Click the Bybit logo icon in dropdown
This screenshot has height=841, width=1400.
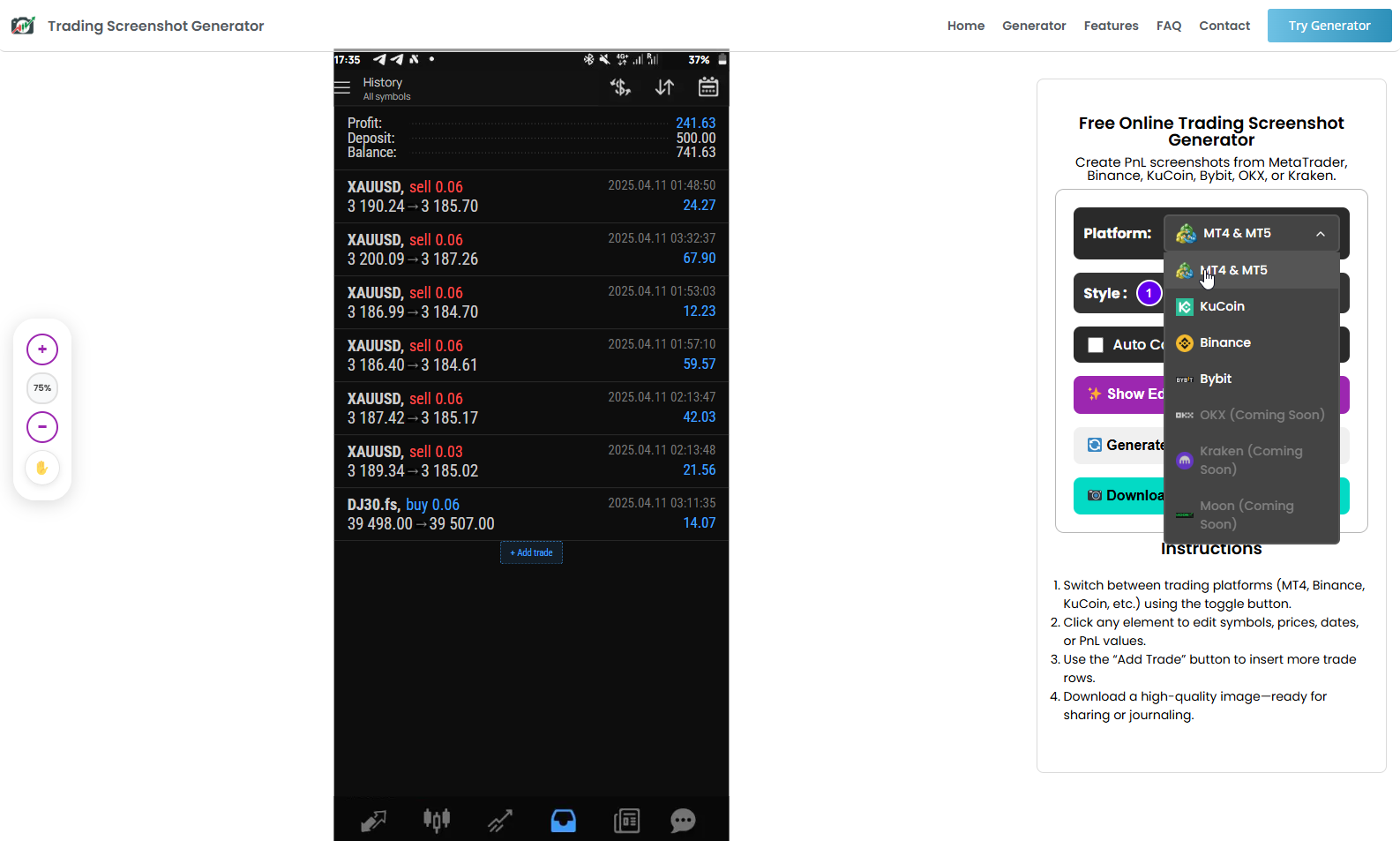pos(1185,379)
